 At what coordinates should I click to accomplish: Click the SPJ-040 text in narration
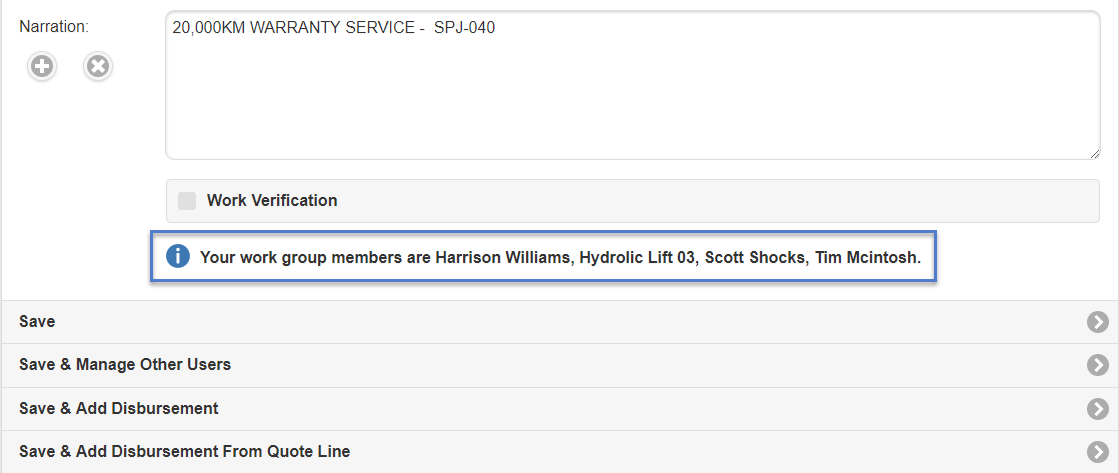[464, 28]
